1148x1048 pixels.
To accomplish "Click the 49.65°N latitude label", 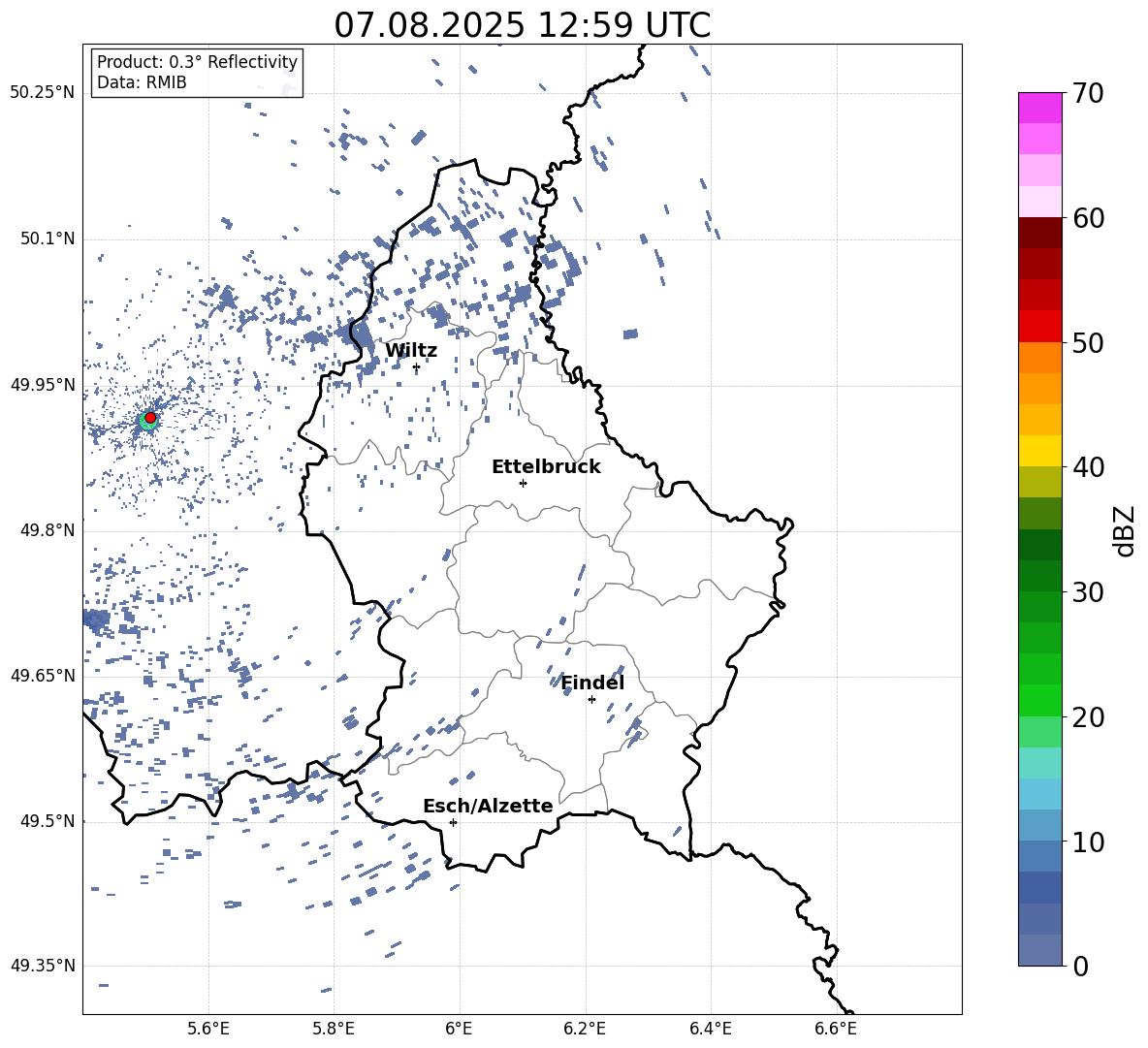I will (x=43, y=675).
